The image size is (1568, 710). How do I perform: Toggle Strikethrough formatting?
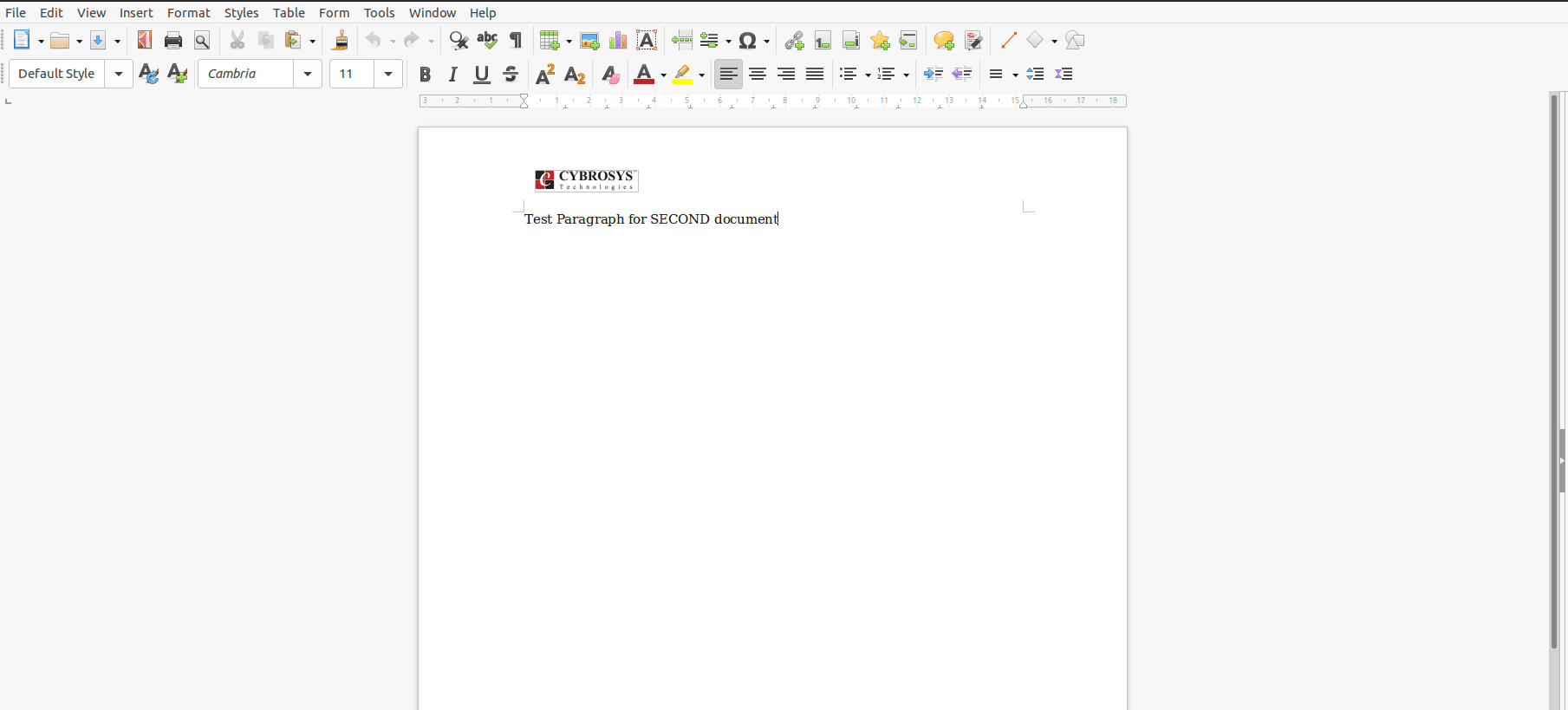tap(511, 75)
